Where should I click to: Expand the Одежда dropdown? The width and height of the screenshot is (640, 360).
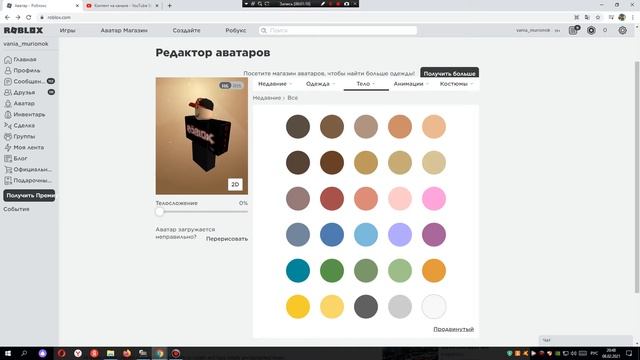tap(320, 84)
